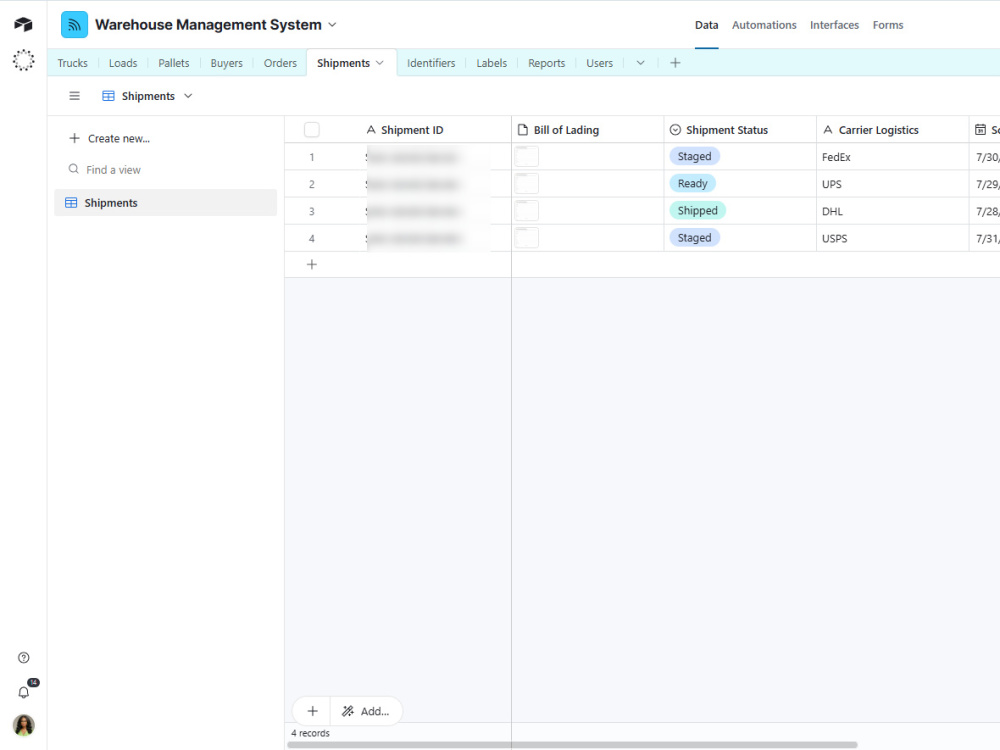
Task: Switch to the Users table tab
Action: 599,63
